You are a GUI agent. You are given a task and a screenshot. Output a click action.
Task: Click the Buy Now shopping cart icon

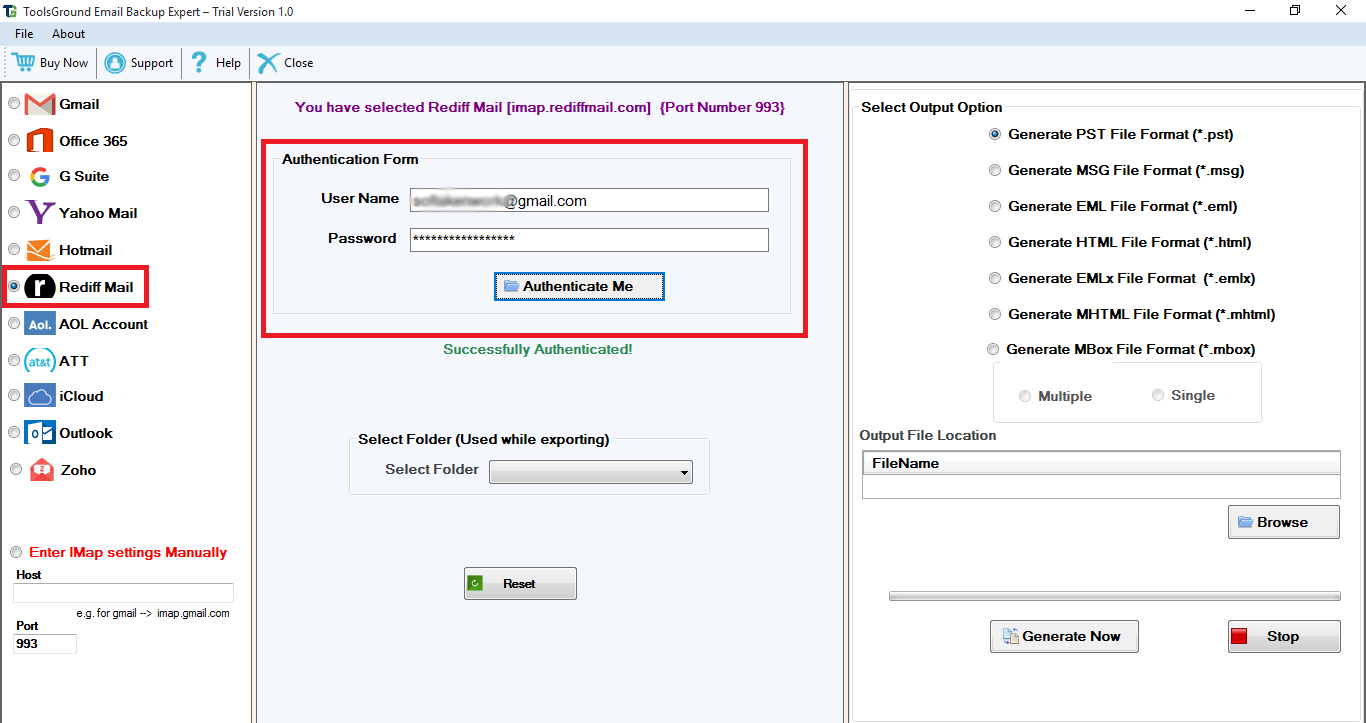click(x=23, y=62)
